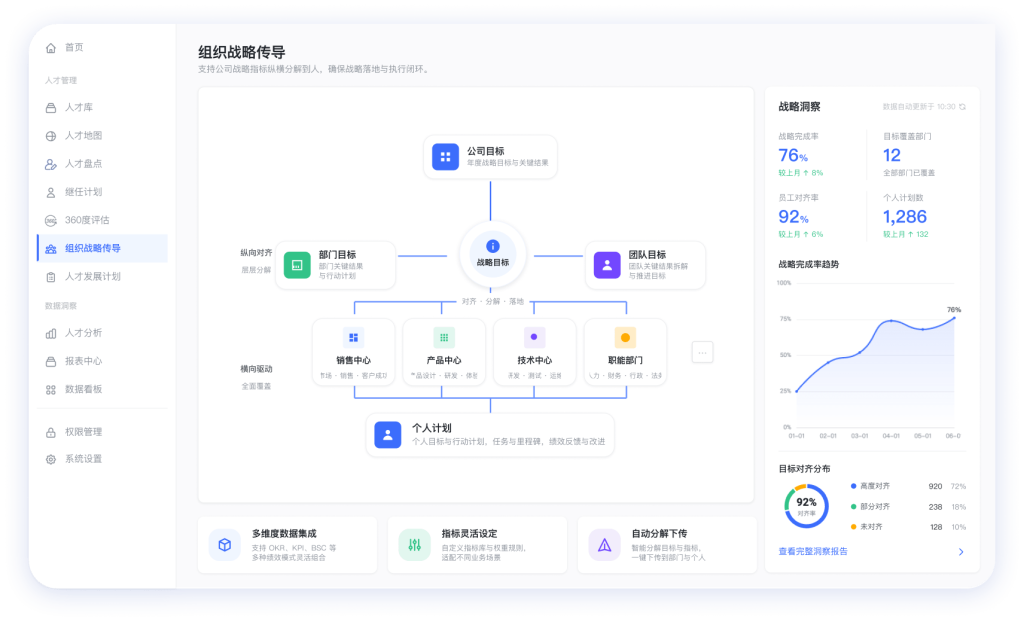The image size is (1024, 622).
Task: Click the 76% point on trend chart
Action: [x=954, y=318]
